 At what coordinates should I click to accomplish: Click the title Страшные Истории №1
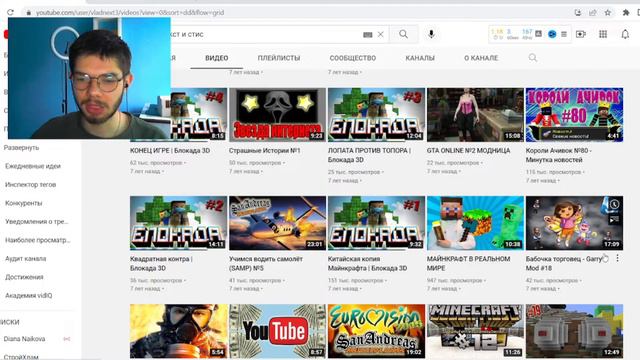pyautogui.click(x=264, y=151)
